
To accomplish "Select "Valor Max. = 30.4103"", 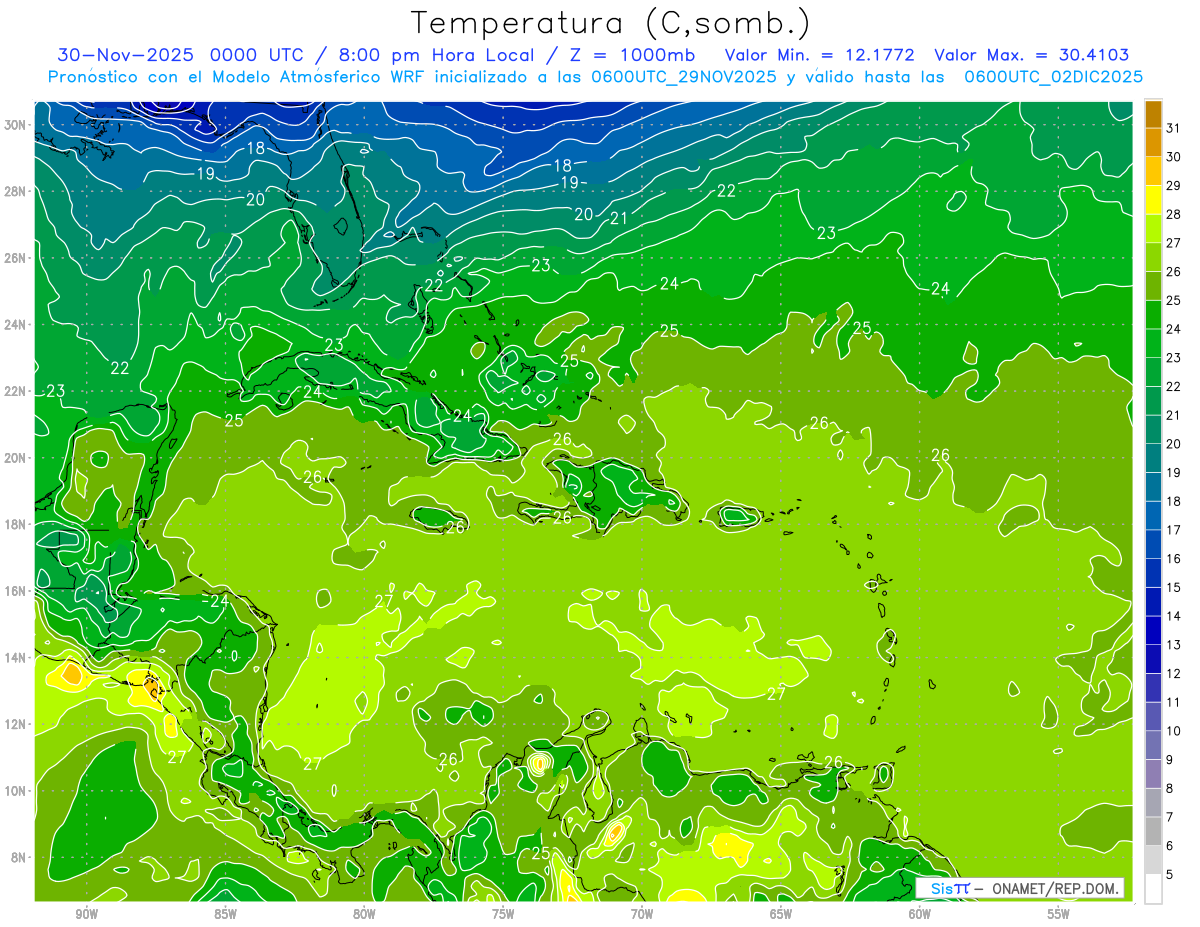I will tap(1032, 55).
